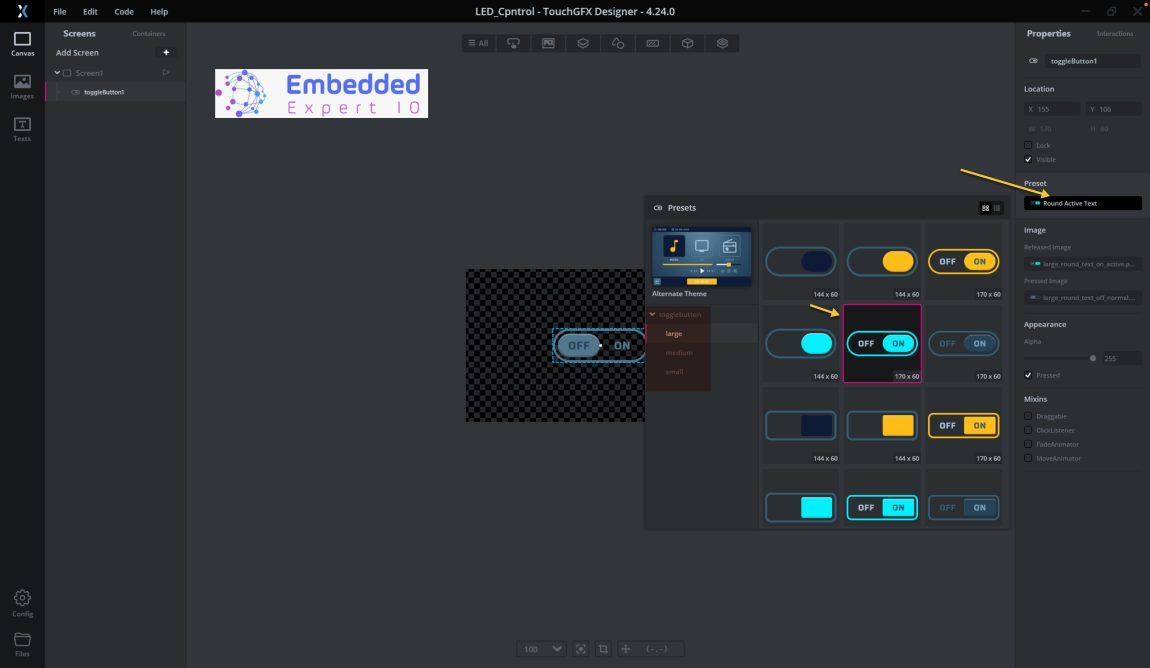Open the Files section
The width and height of the screenshot is (1150, 668).
(x=21, y=643)
